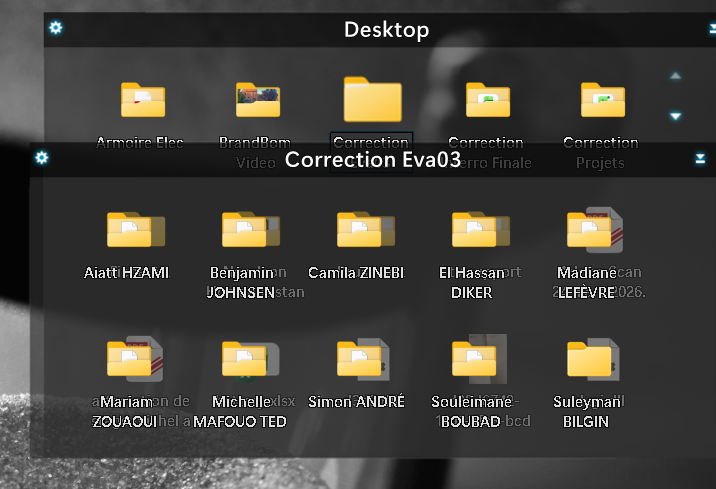Screen dimensions: 716x489
Task: Click the Armoire Elec label text
Action: (x=140, y=143)
